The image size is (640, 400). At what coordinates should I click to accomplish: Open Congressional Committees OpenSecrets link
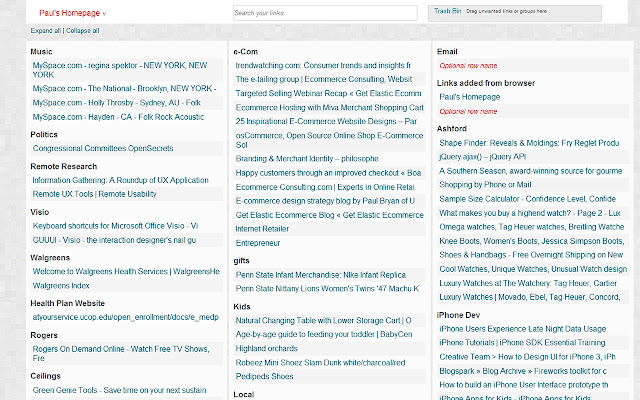[x=103, y=149]
